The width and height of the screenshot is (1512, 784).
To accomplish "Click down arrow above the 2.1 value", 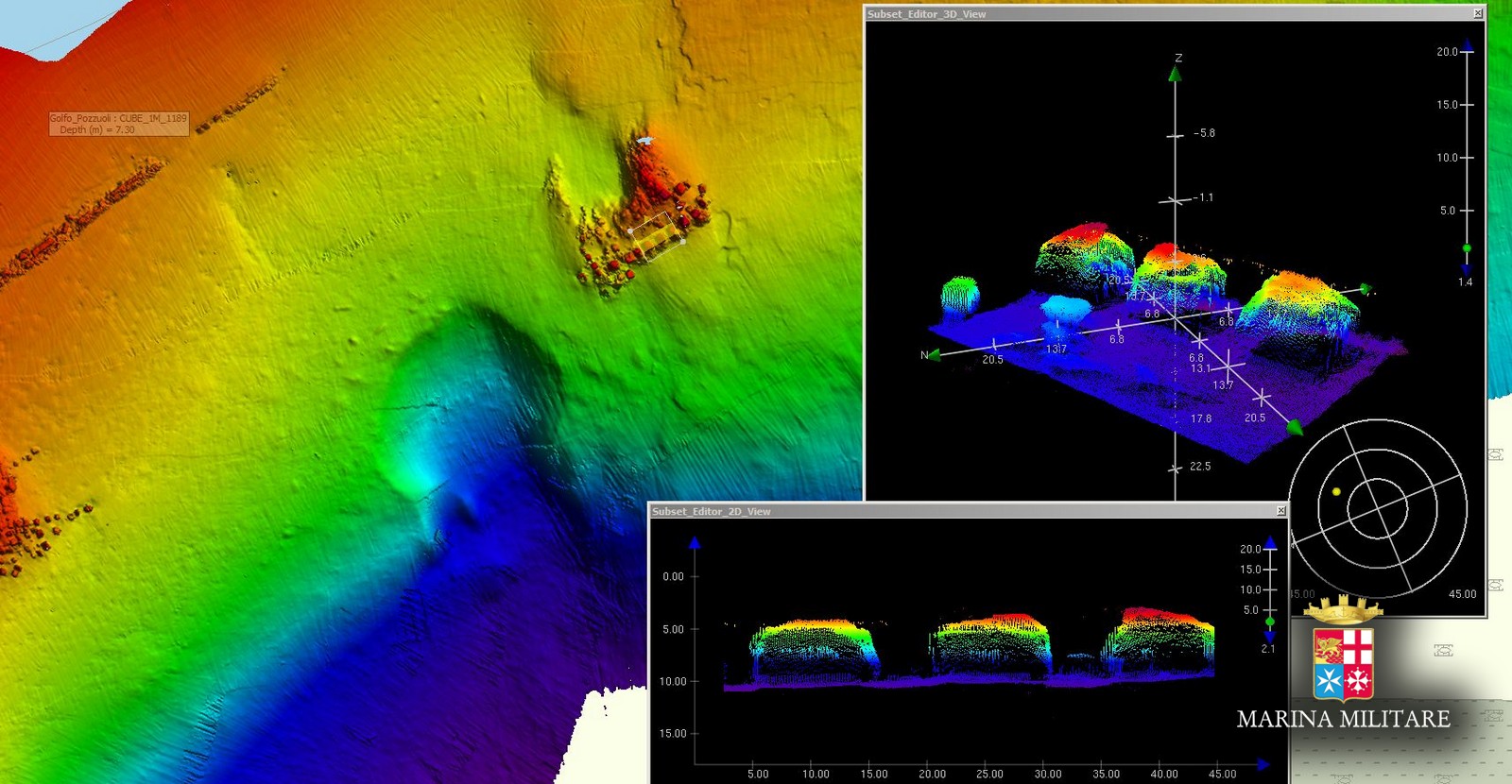I will [1270, 637].
